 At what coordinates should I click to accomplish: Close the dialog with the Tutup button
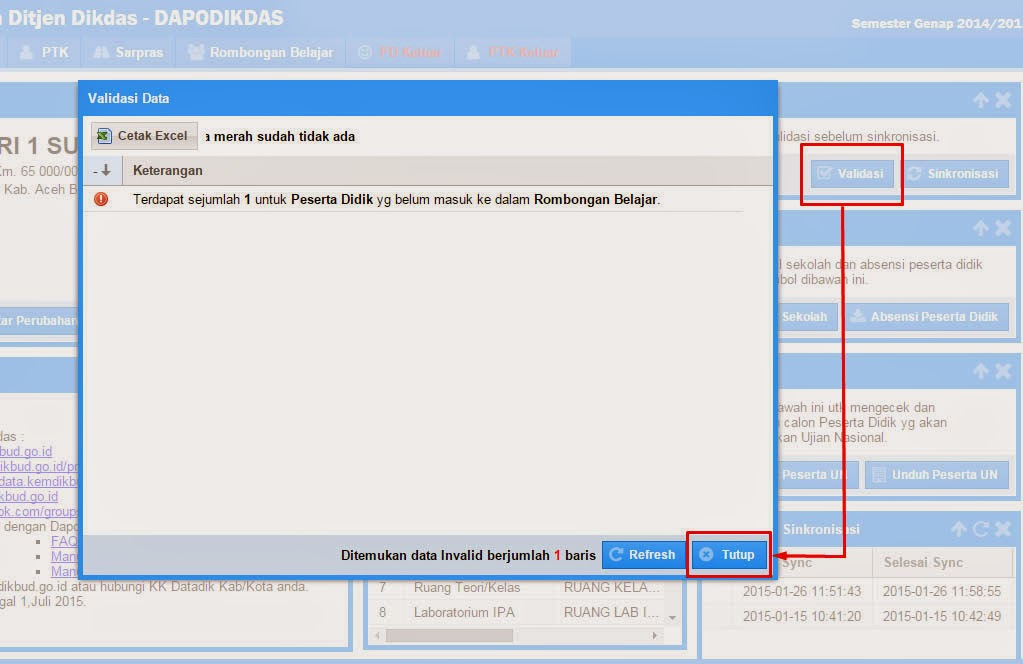728,554
